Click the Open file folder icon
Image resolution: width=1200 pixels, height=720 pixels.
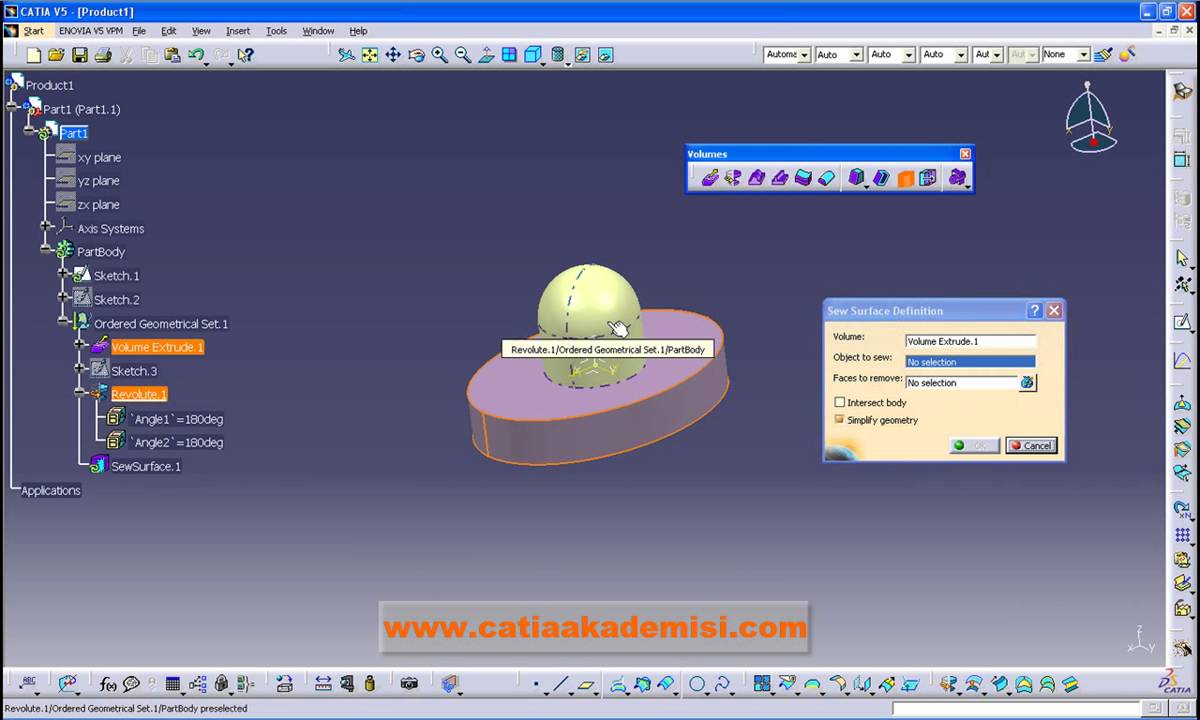coord(56,55)
